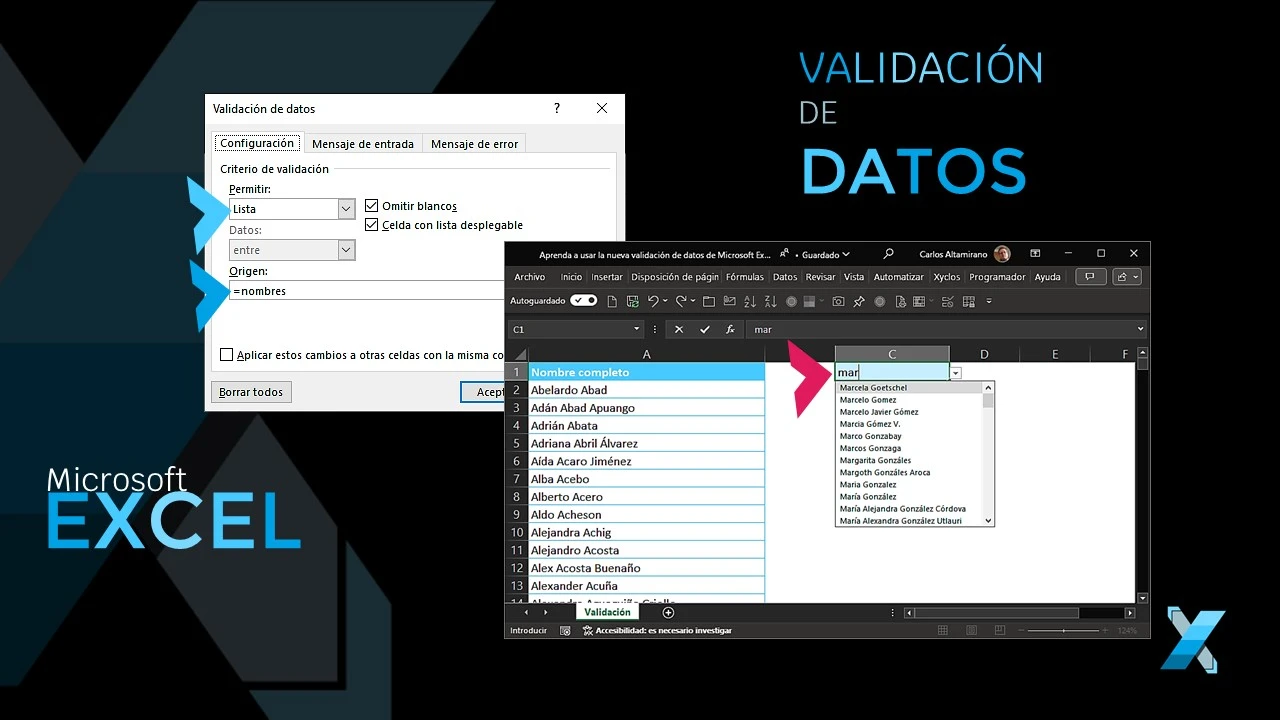Open the Permitir Lista dropdown

click(346, 209)
